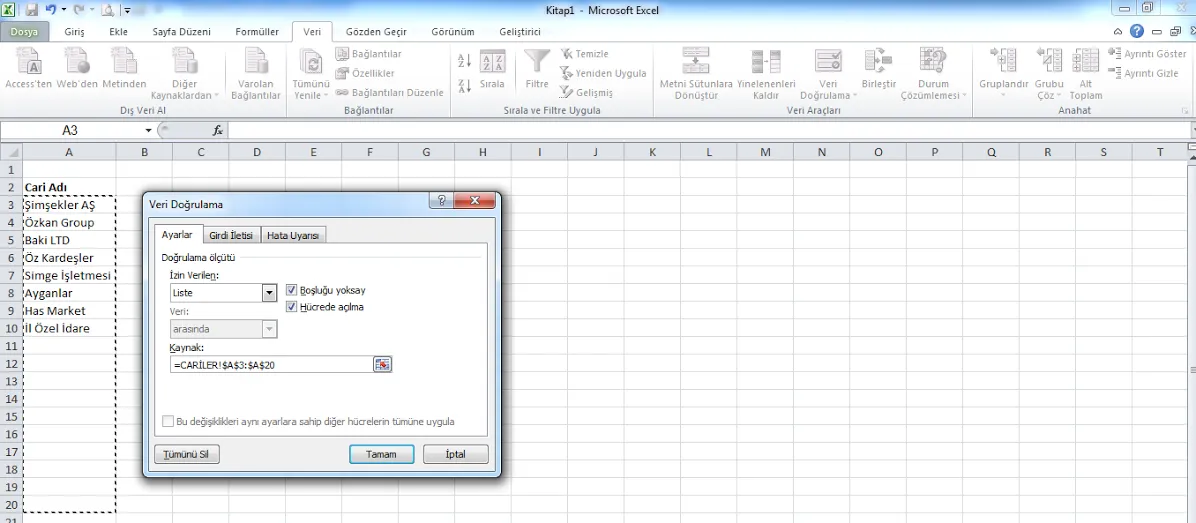1196x523 pixels.
Task: Click the Access'ten import icon
Action: (x=28, y=64)
